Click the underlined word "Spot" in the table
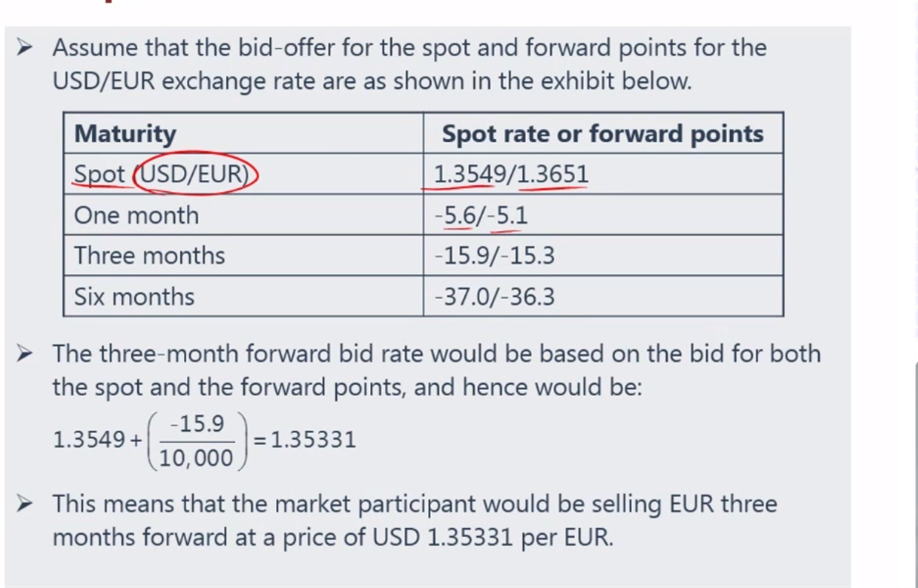 [x=99, y=175]
